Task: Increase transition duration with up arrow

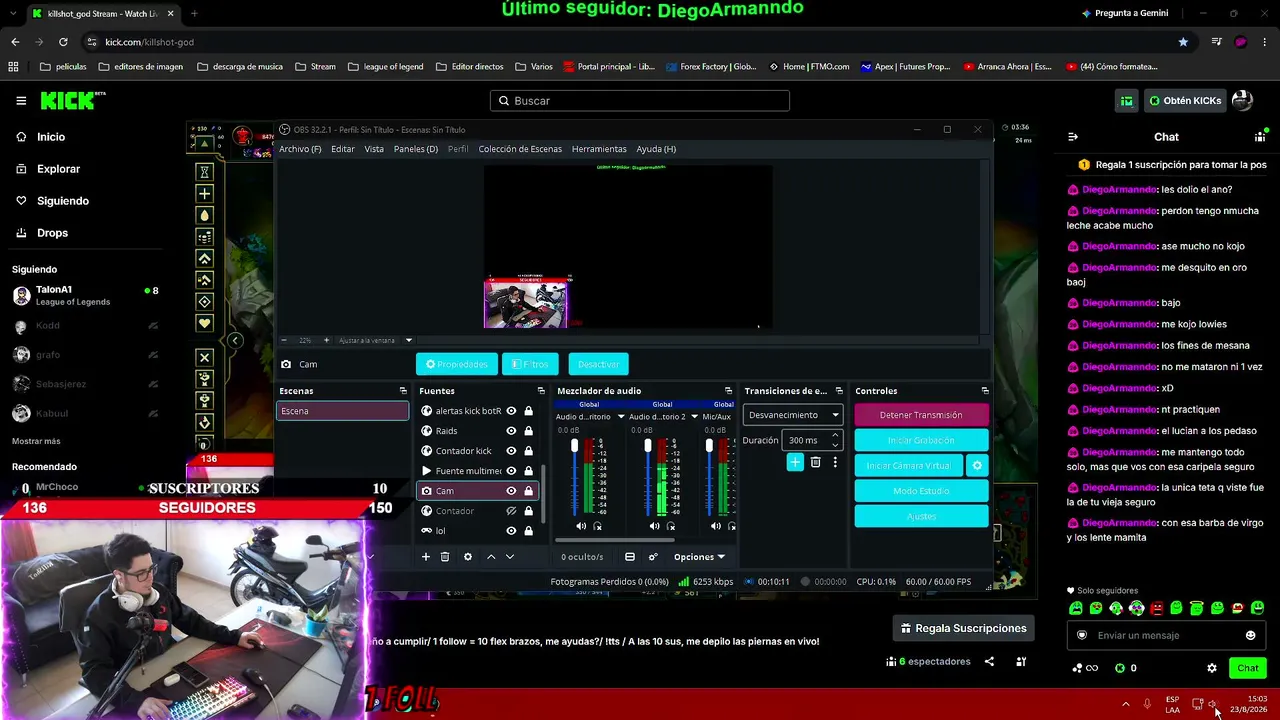Action: 835,435
